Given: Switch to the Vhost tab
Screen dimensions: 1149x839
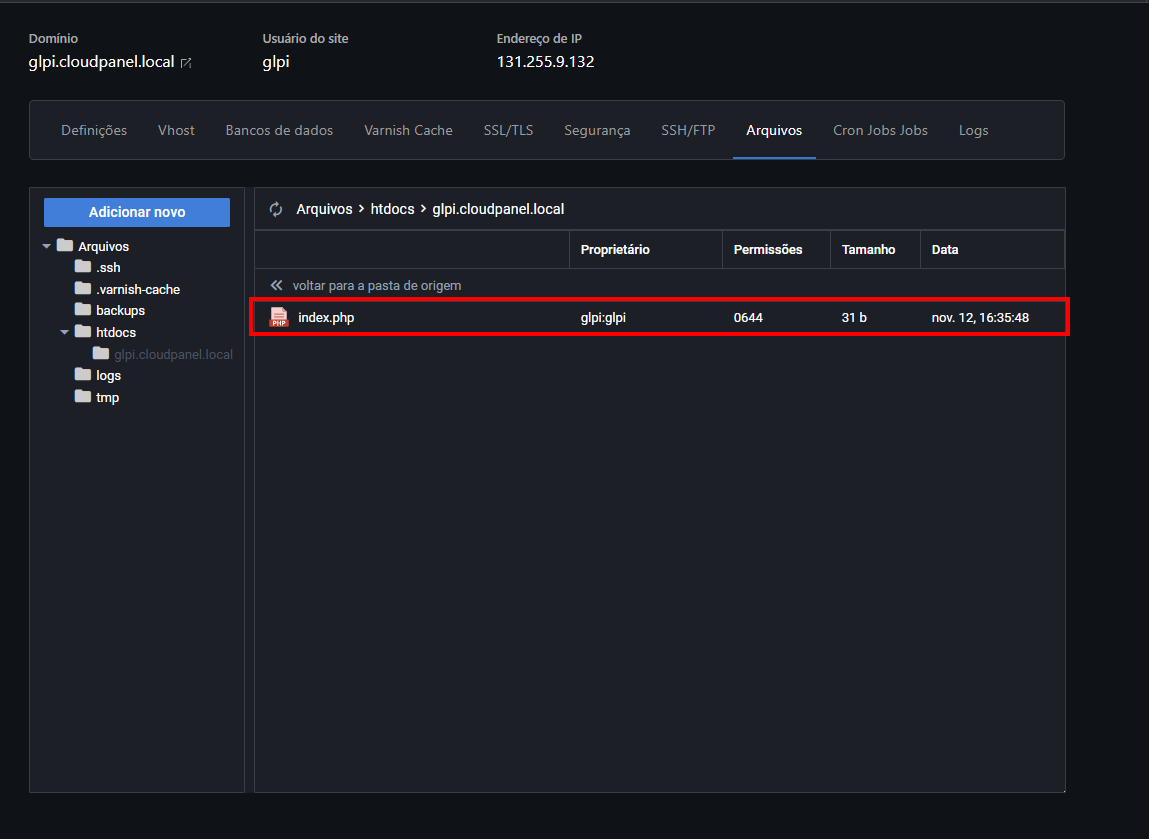Looking at the screenshot, I should pyautogui.click(x=176, y=130).
